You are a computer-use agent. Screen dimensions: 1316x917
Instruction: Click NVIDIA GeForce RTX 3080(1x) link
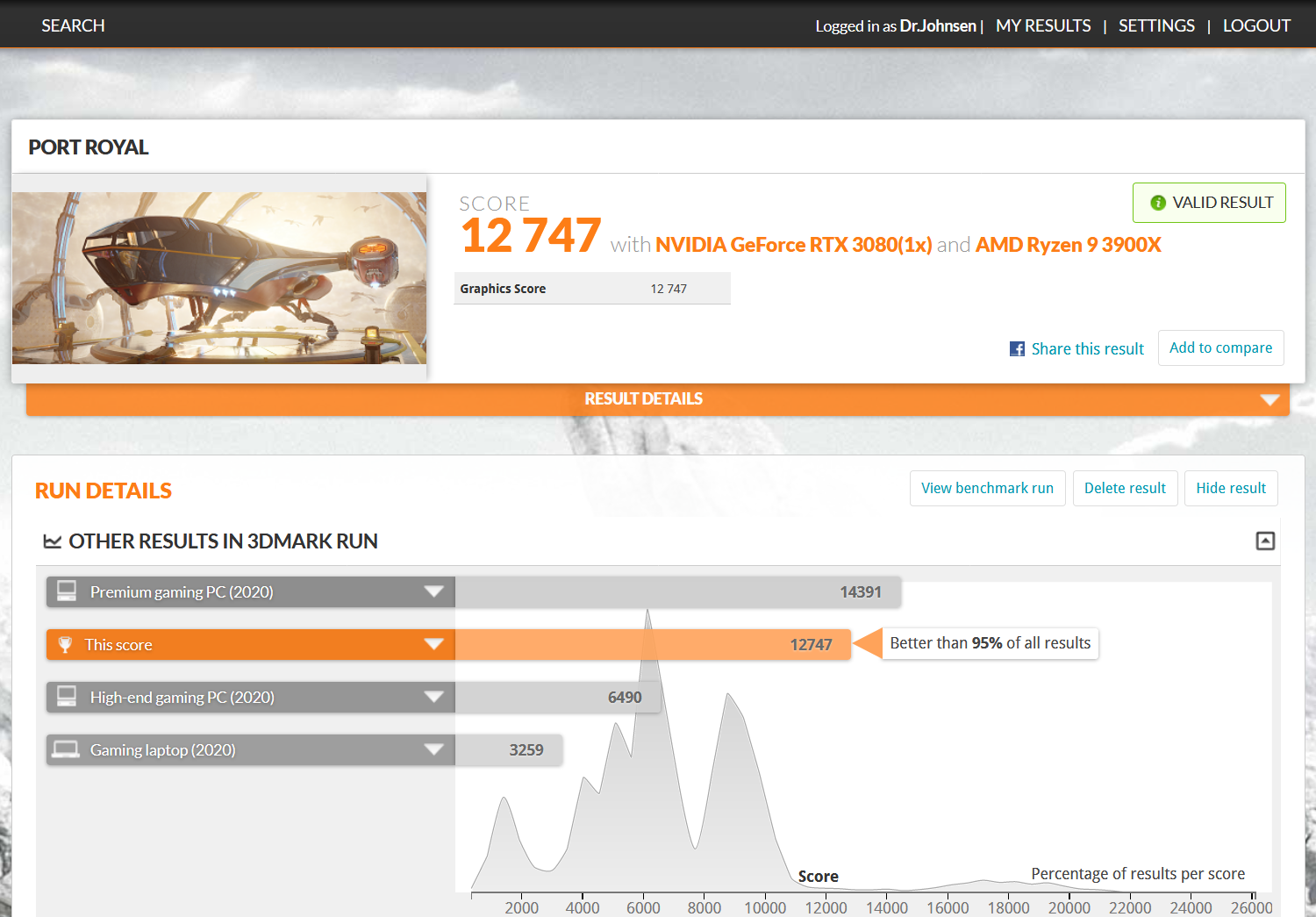coord(793,245)
